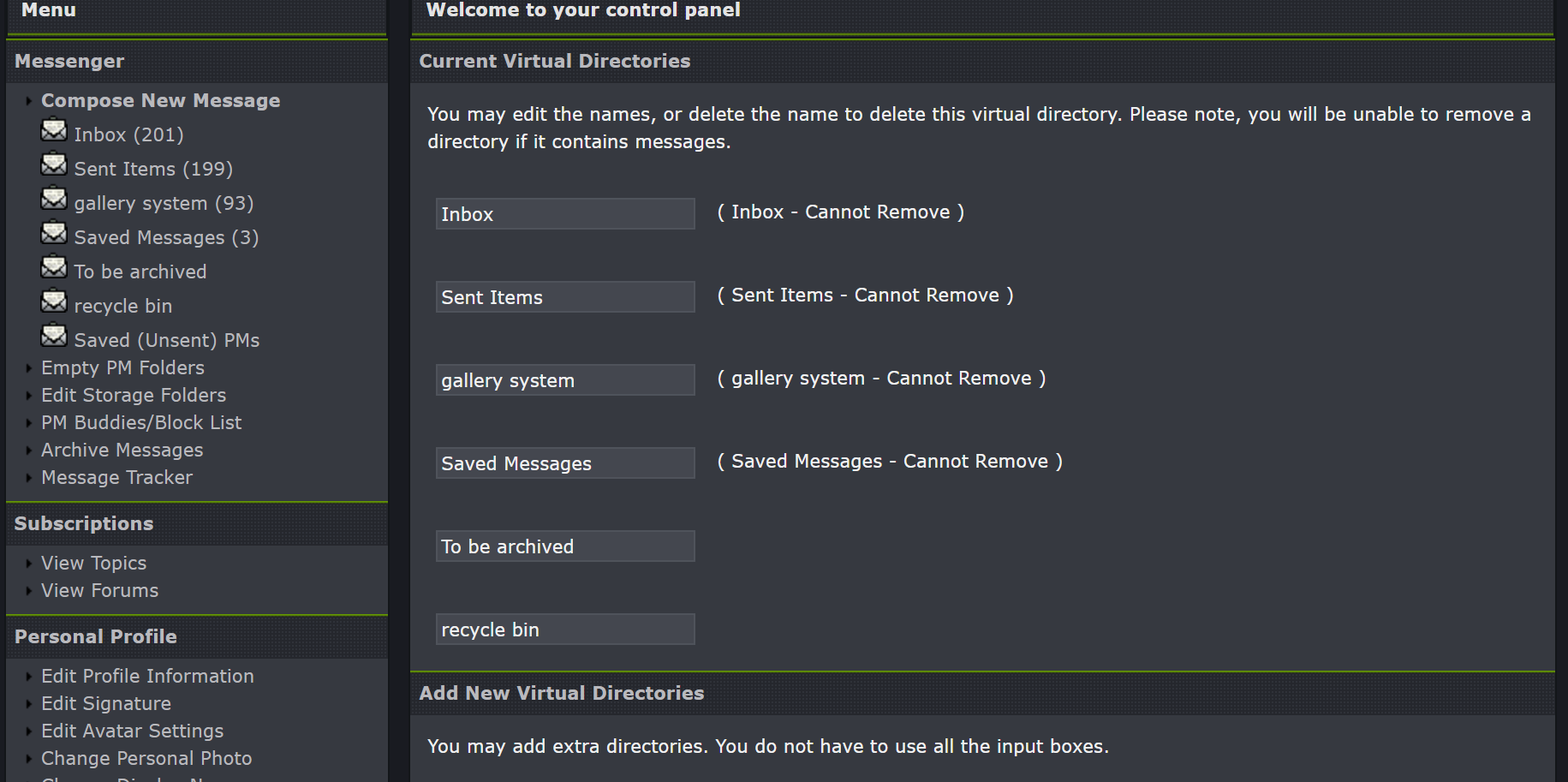Open the Sent Items (199) folder link

[153, 169]
